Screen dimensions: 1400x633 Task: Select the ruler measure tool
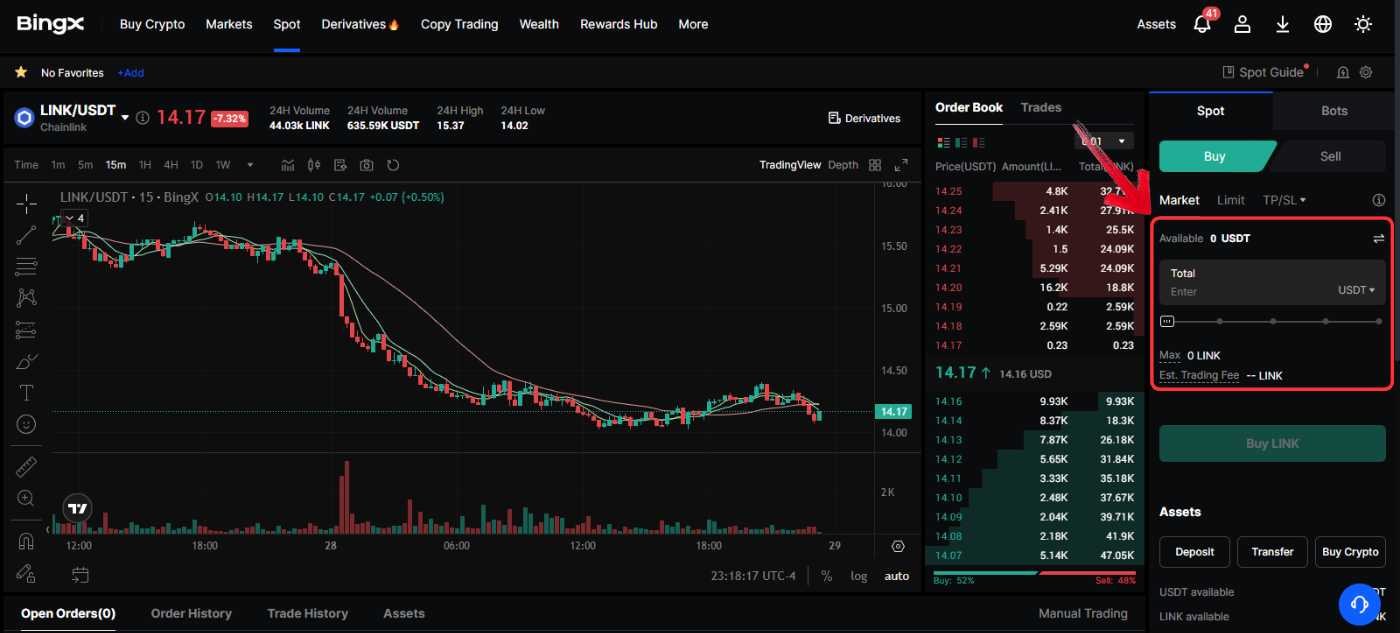point(27,466)
